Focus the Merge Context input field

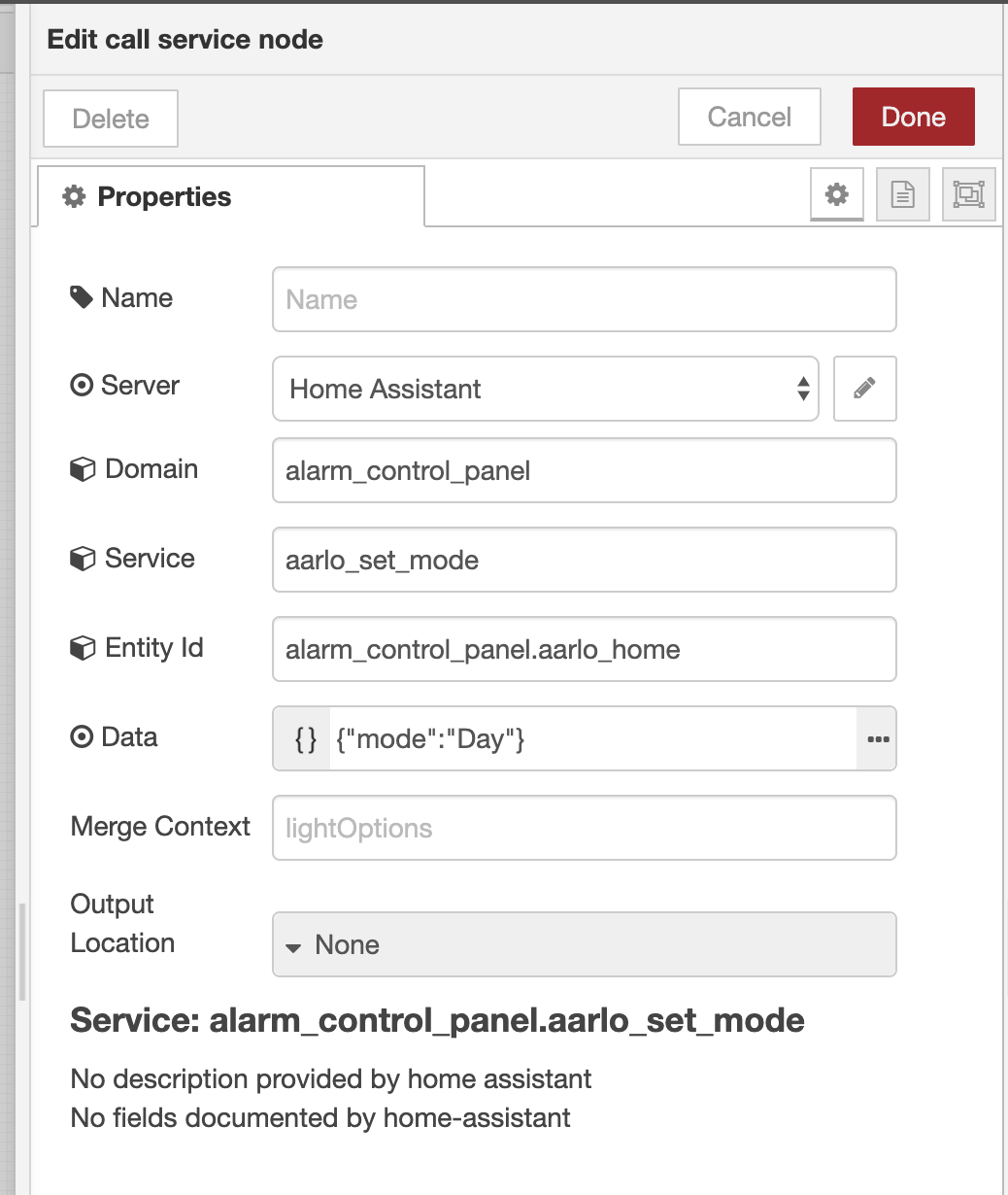585,828
